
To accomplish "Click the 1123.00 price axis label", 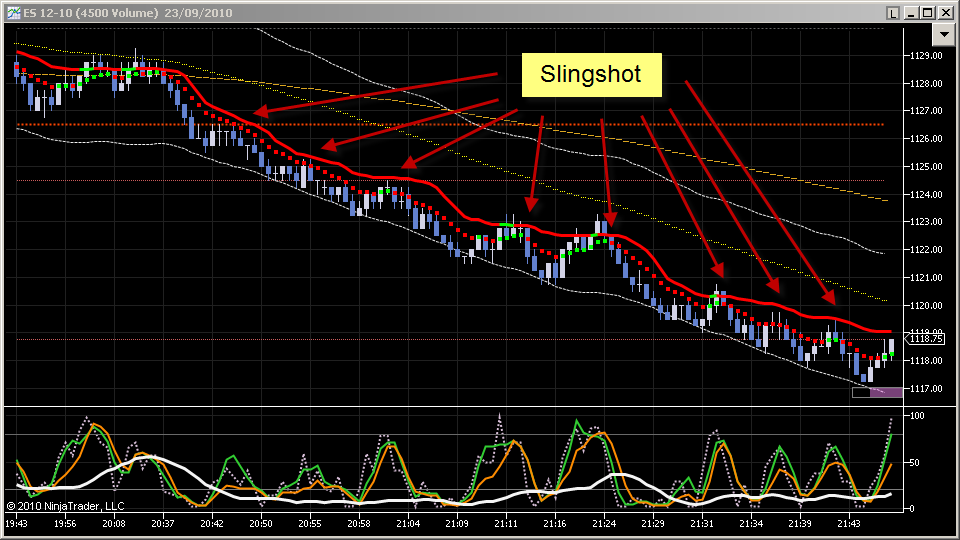I will [x=926, y=222].
